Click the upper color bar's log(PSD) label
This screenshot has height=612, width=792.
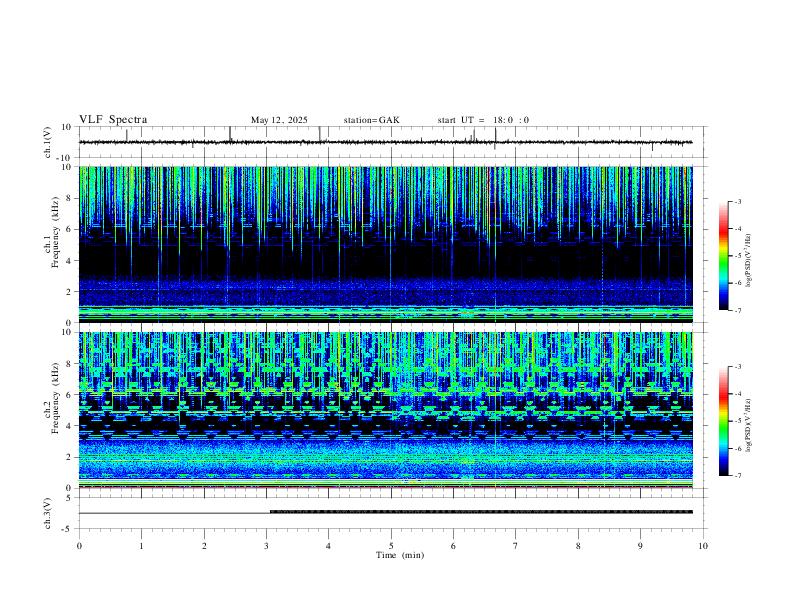748,261
